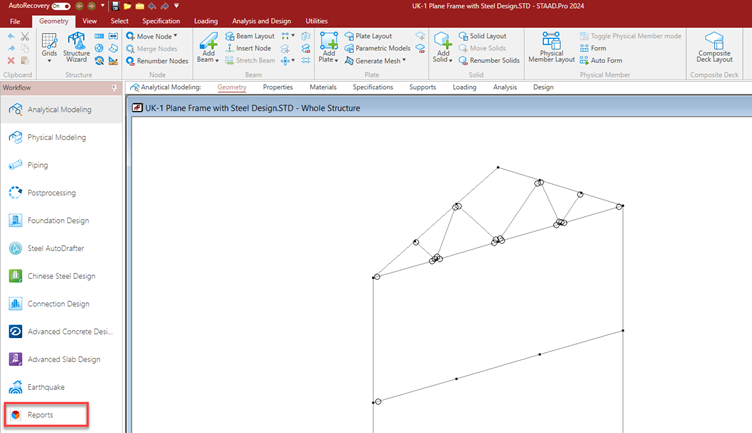Open the Connection Design workflow

click(61, 304)
